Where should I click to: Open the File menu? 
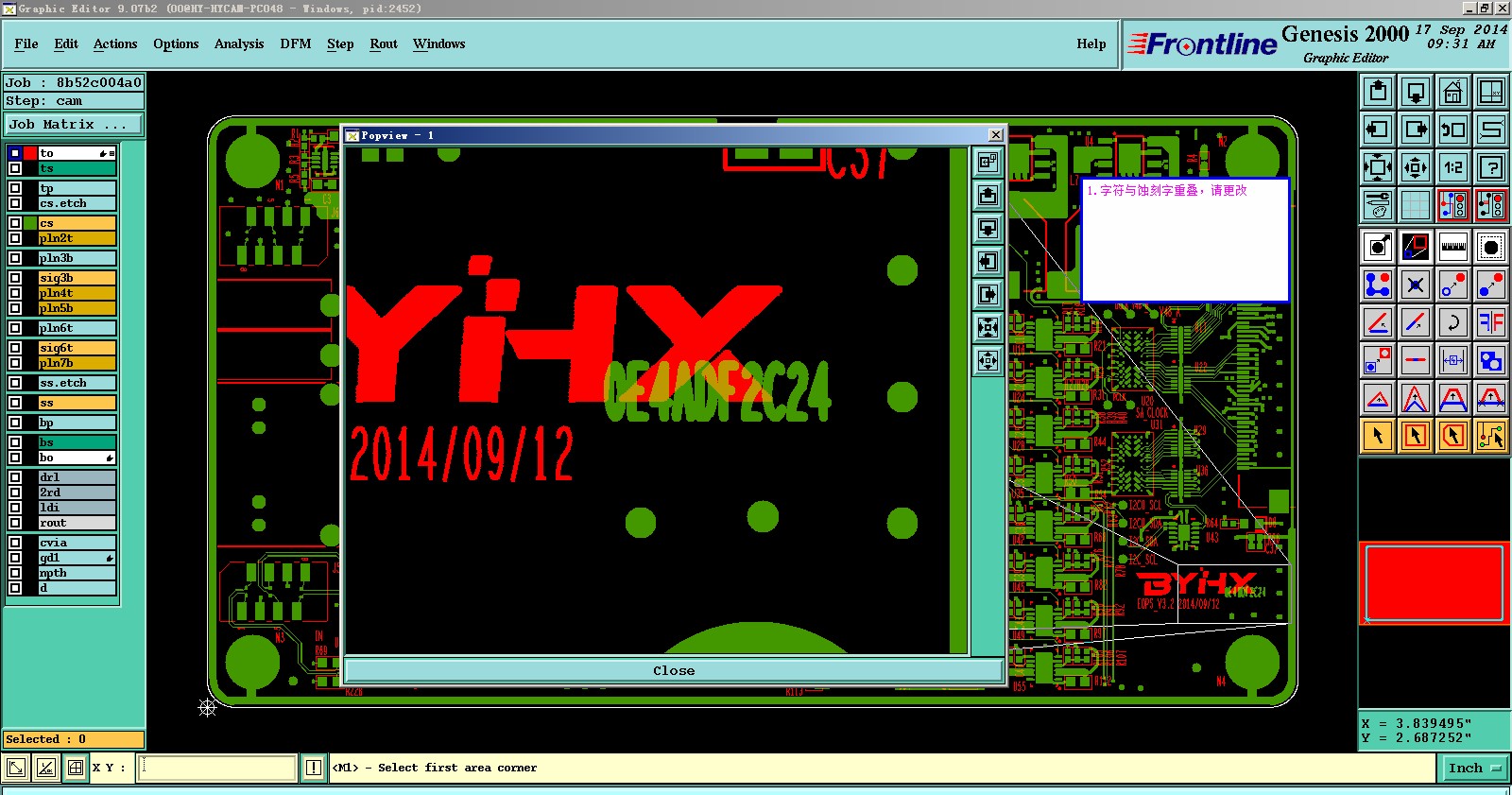coord(26,43)
